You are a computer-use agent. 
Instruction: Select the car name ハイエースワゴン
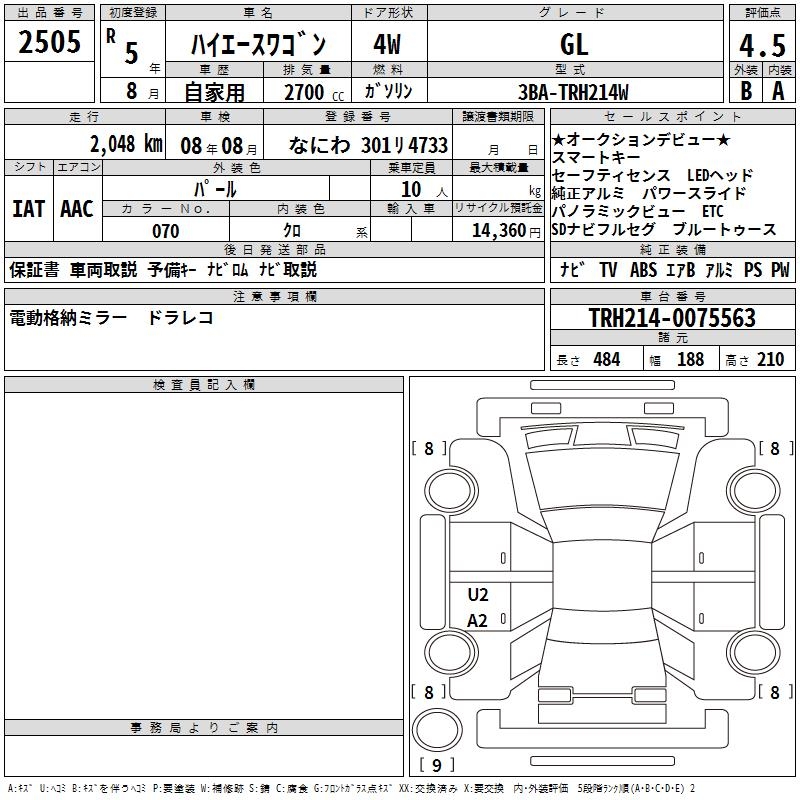258,44
